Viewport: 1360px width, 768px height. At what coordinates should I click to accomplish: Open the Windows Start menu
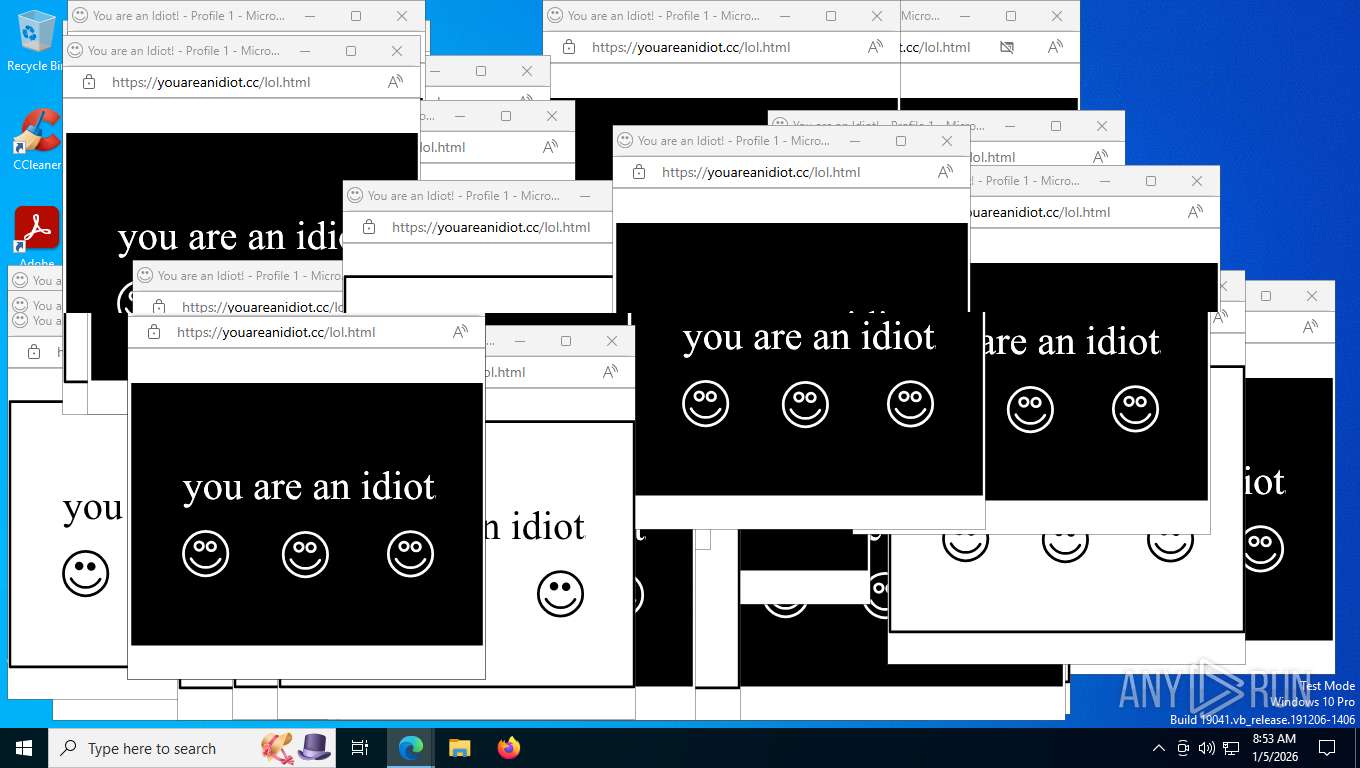click(23, 748)
